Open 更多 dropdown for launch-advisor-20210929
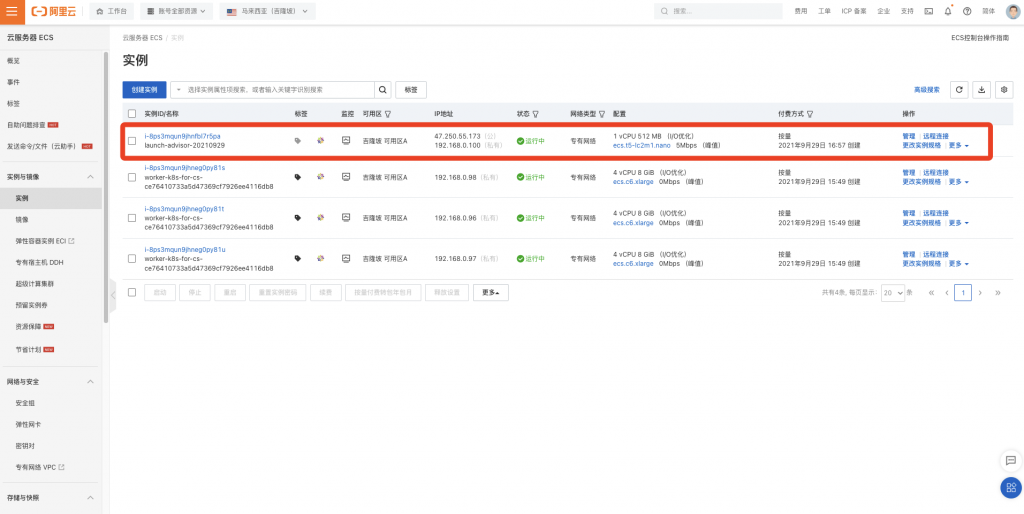The image size is (1024, 514). point(959,146)
